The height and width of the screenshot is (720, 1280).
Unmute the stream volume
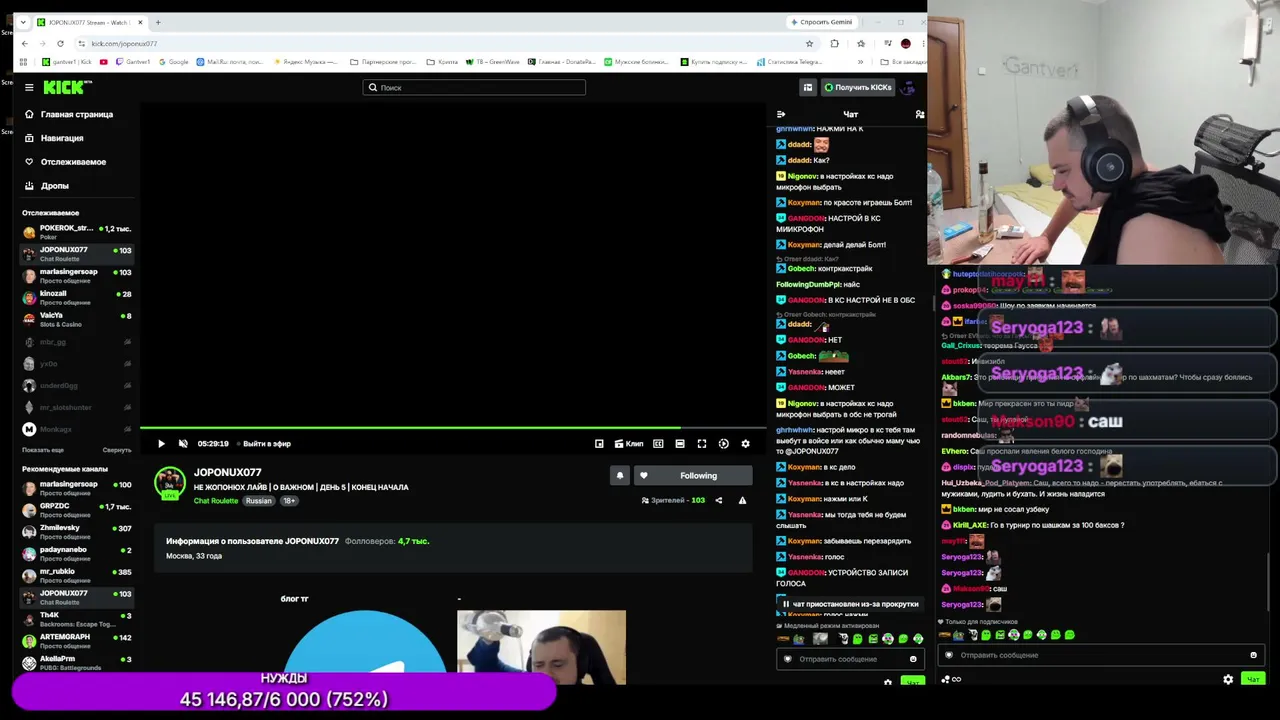(183, 444)
